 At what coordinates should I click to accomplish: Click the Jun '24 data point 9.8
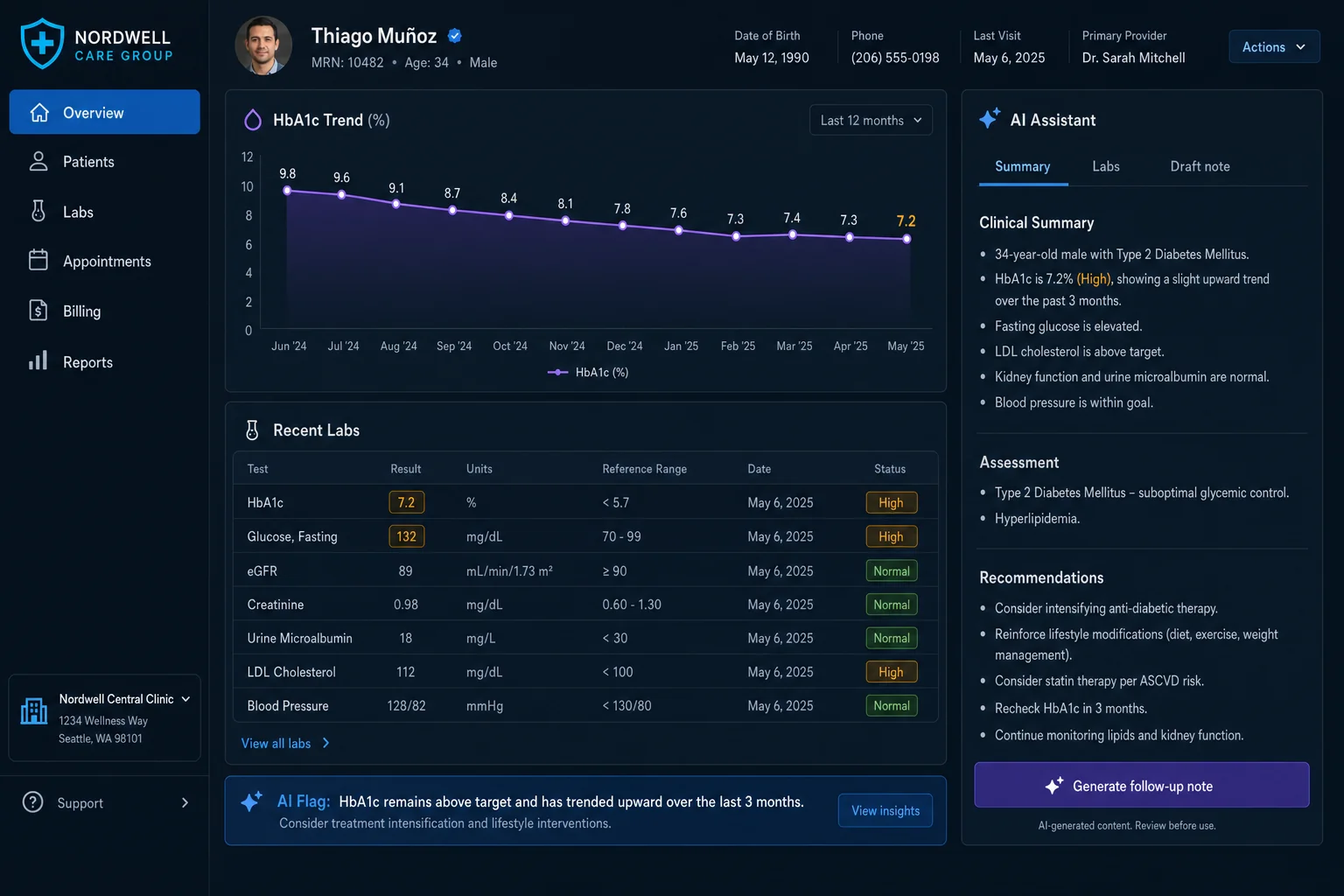coord(287,190)
